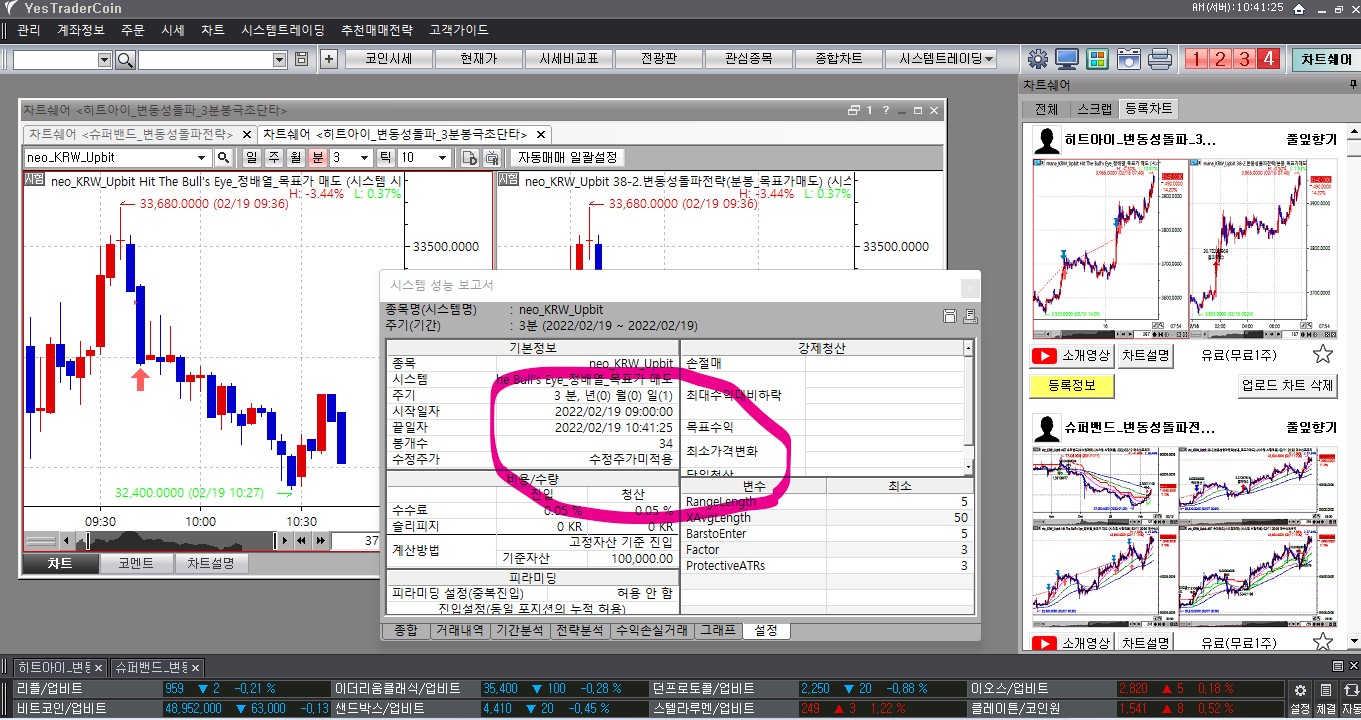Click the yellow 등록정보 button
This screenshot has height=720, width=1361.
coord(1071,385)
